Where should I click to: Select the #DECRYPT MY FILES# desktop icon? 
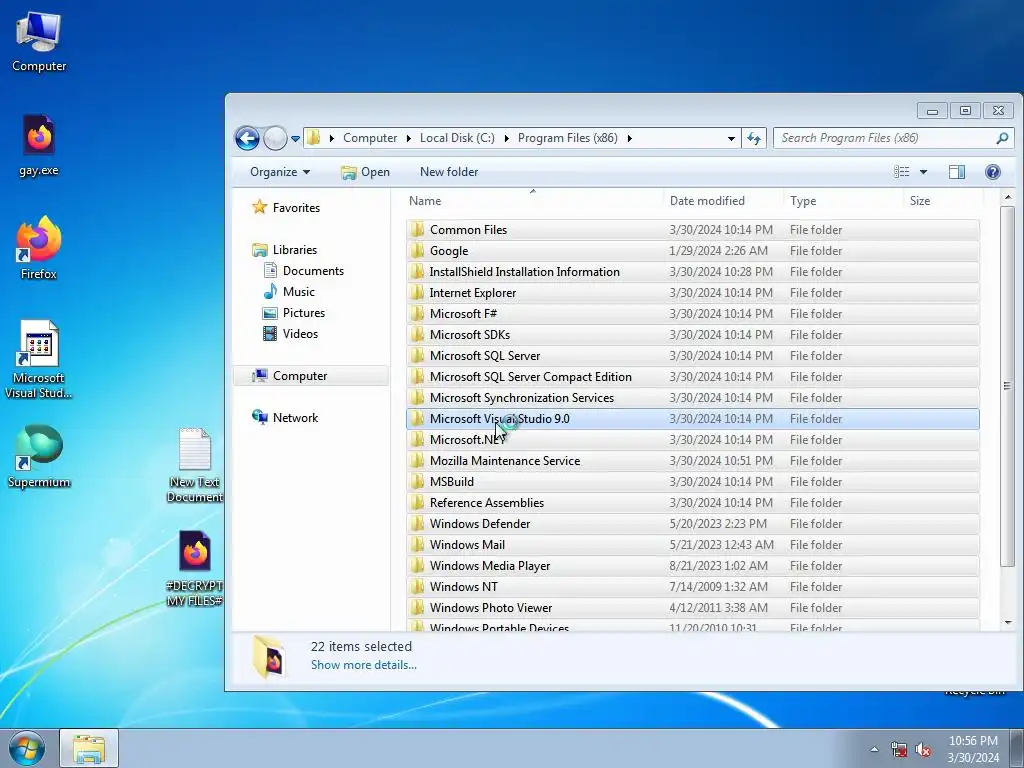(x=195, y=568)
